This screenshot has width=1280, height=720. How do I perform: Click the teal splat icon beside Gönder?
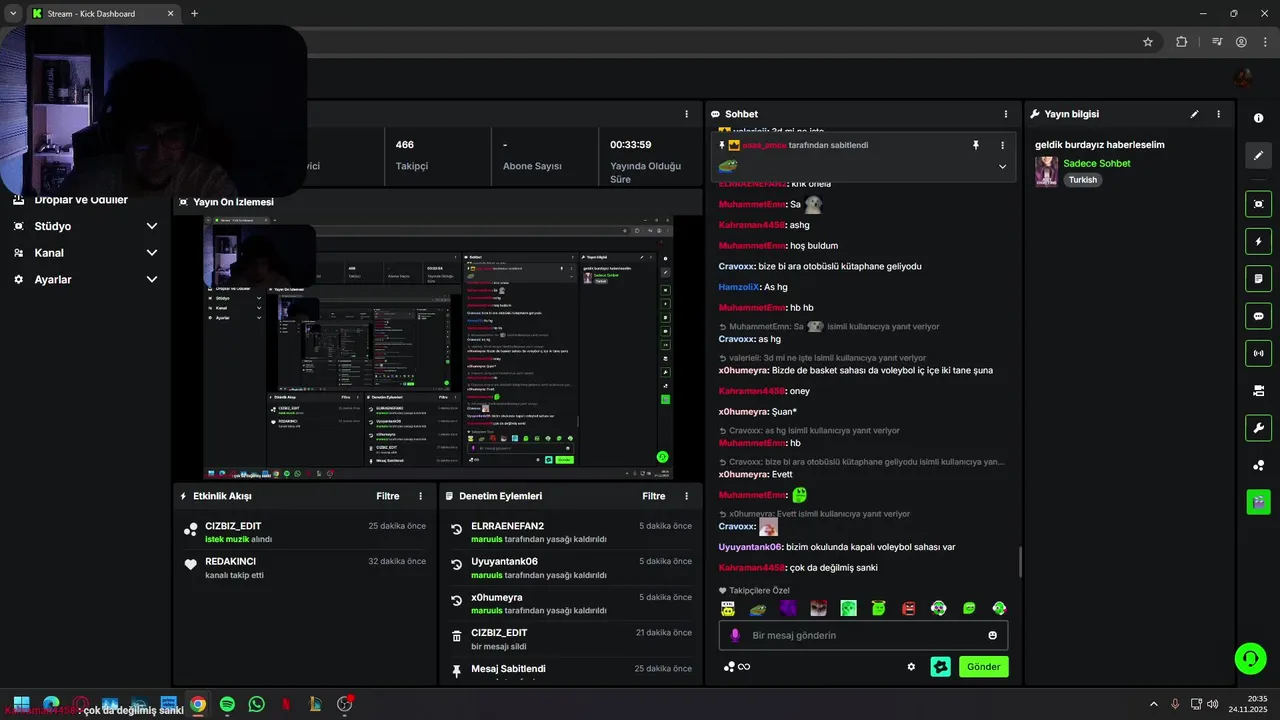point(940,667)
